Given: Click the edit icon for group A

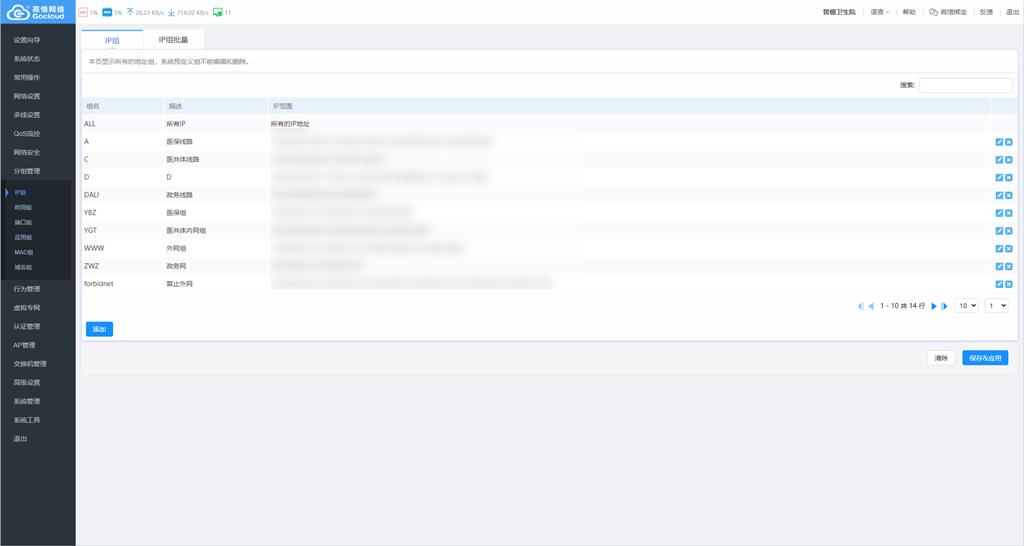Looking at the screenshot, I should coord(999,142).
